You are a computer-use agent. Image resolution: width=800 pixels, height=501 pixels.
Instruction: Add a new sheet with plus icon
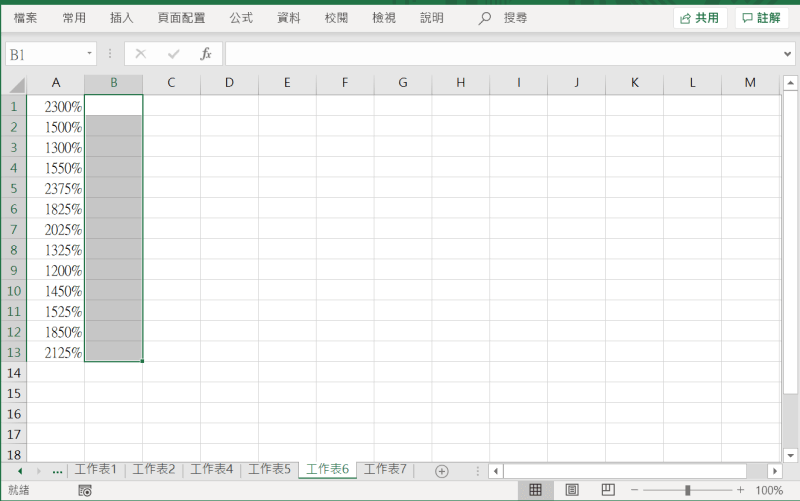click(x=441, y=470)
